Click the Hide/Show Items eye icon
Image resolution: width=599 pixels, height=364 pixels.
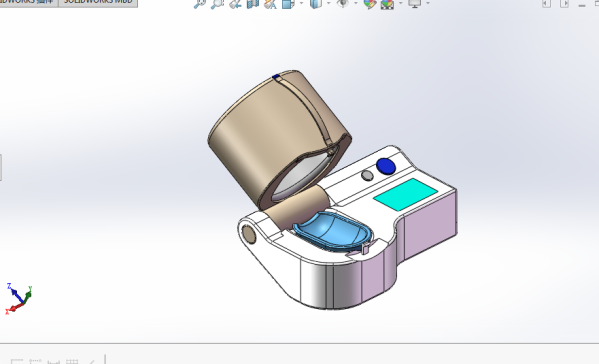coord(343,3)
